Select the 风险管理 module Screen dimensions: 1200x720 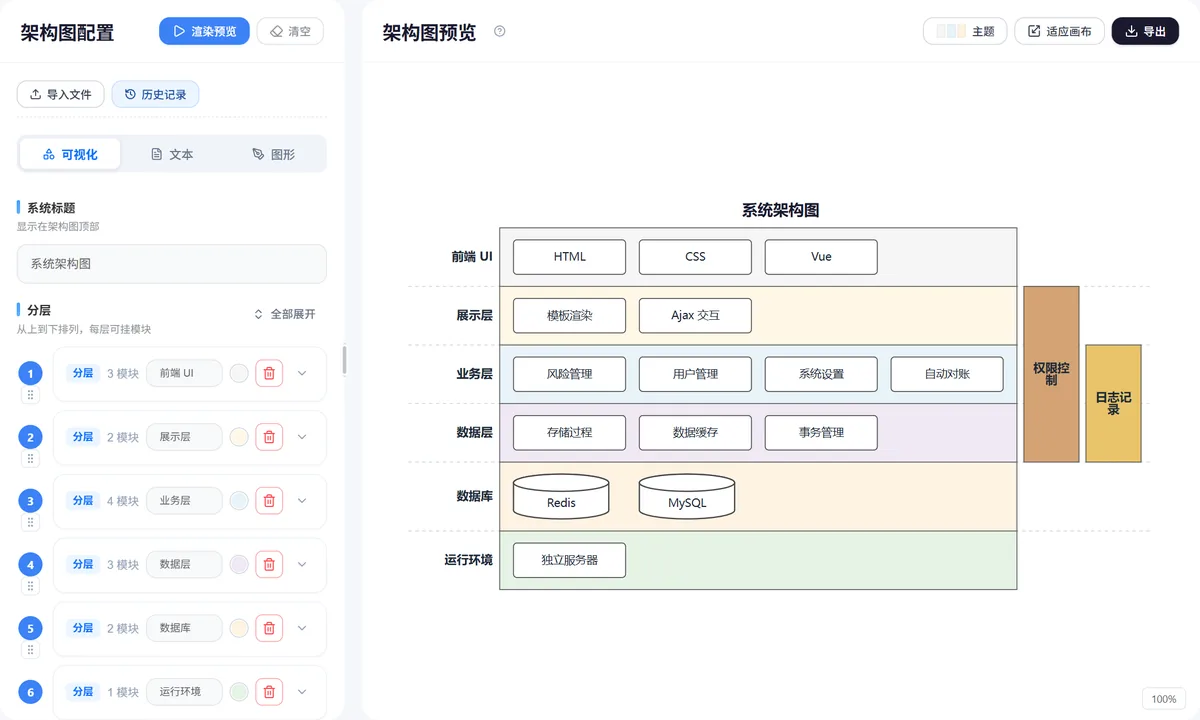pyautogui.click(x=569, y=374)
